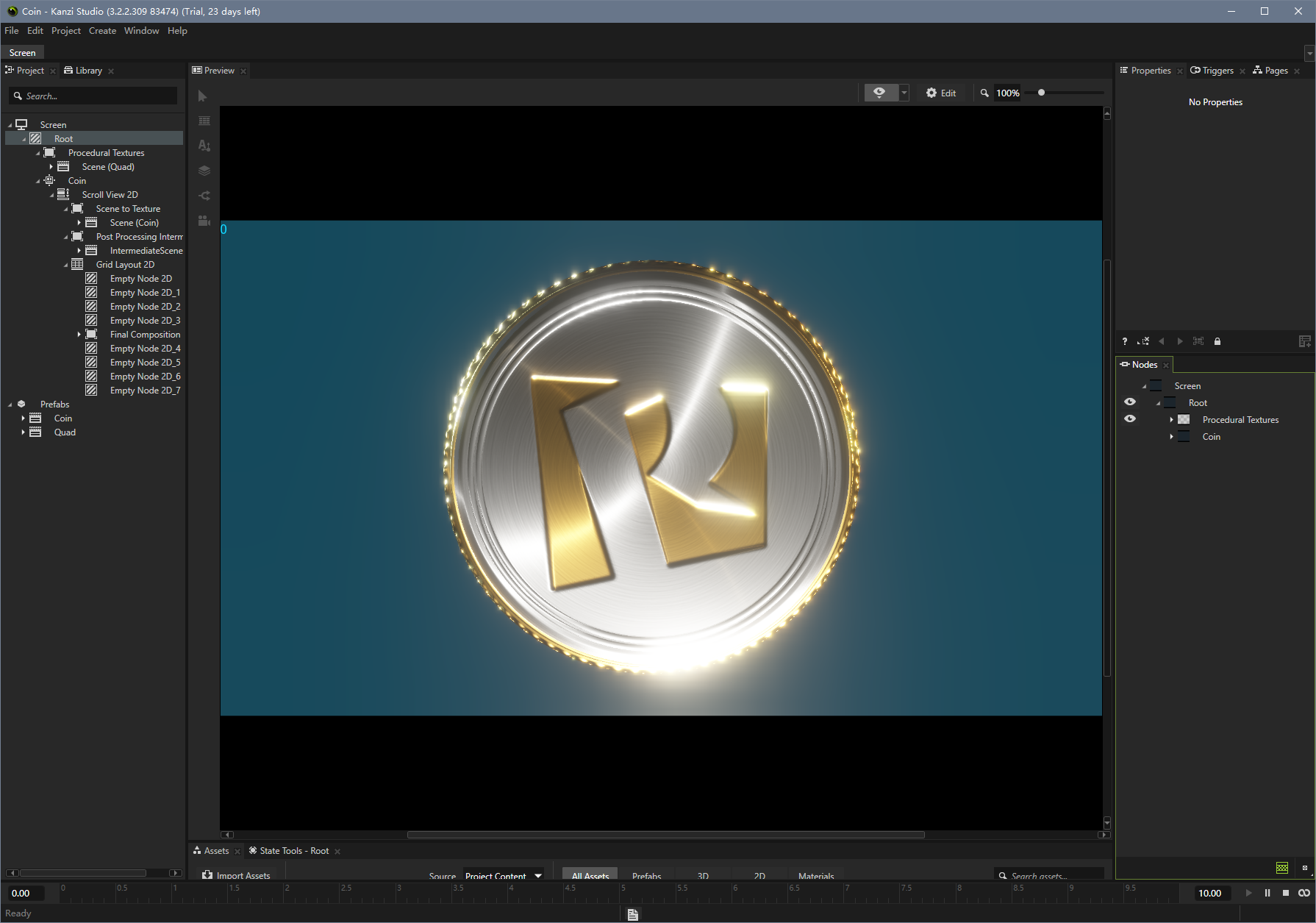1316x923 pixels.
Task: Open the Create menu
Action: pyautogui.click(x=102, y=31)
